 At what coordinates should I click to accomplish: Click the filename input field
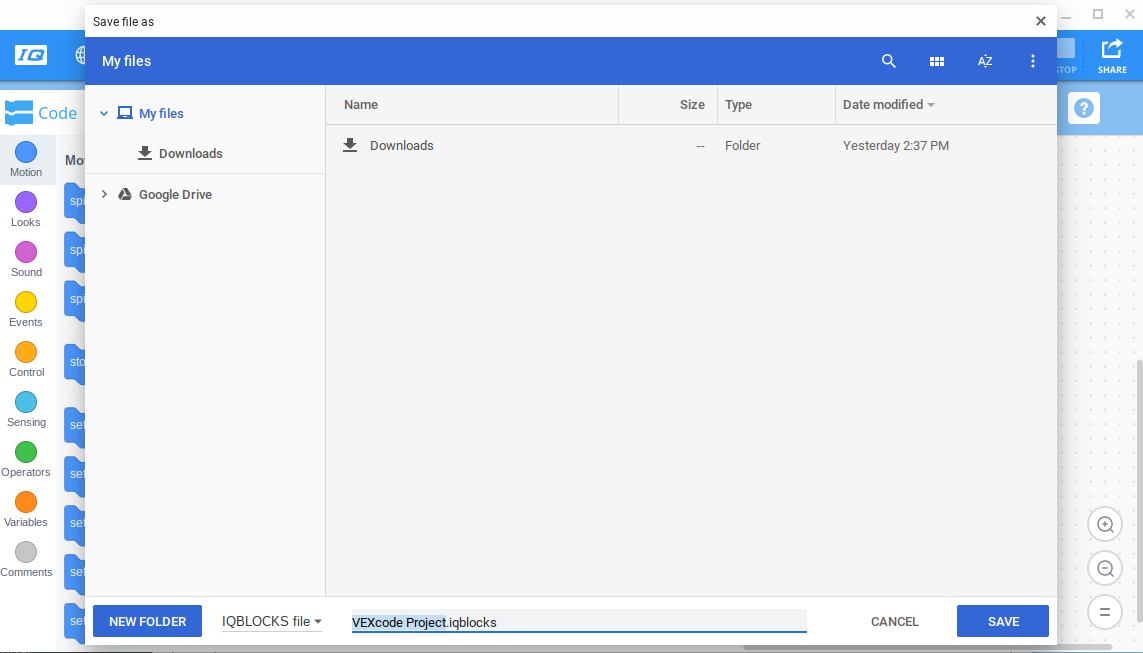pyautogui.click(x=578, y=621)
